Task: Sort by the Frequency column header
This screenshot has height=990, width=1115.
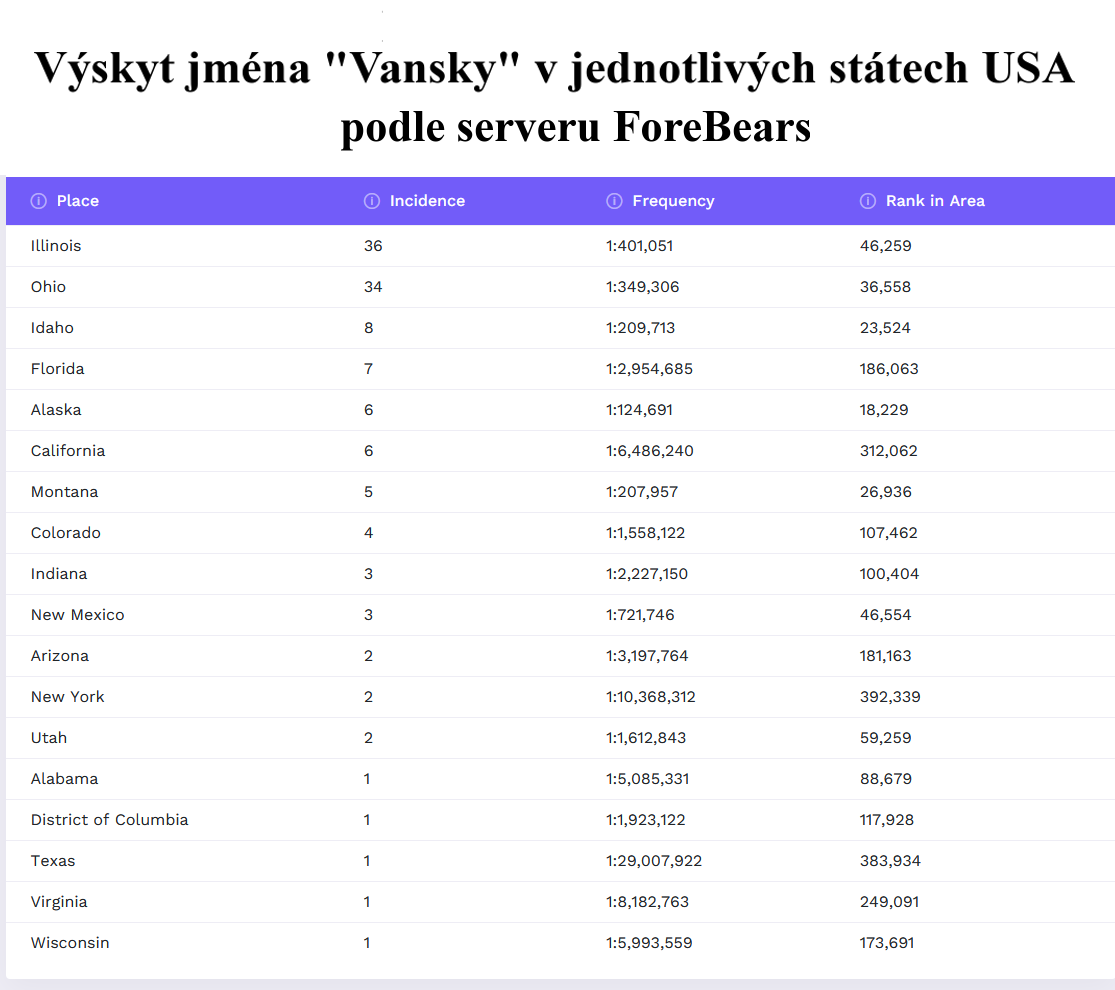Action: coord(673,201)
